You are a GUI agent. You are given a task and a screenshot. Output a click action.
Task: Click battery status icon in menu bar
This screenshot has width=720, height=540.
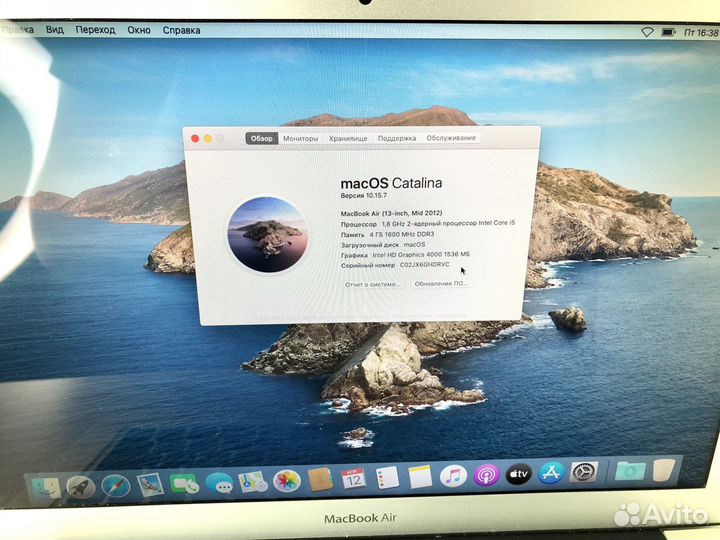point(668,32)
